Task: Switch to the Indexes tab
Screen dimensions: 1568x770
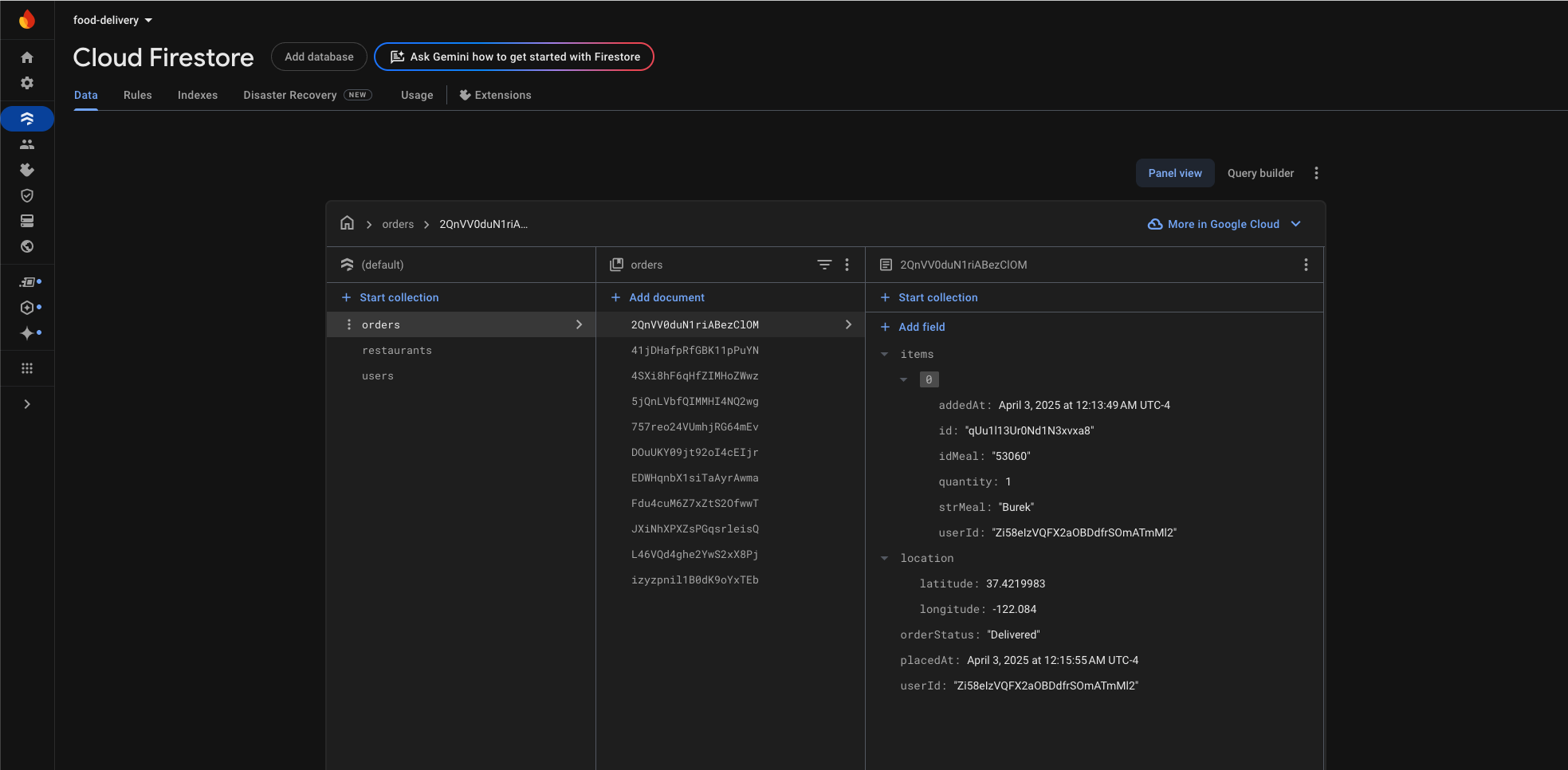Action: (x=198, y=95)
